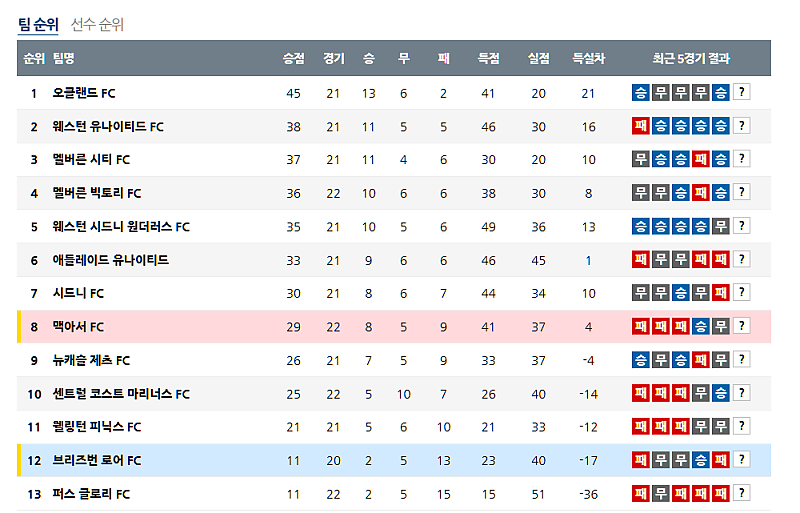800x513 pixels.
Task: Click the '?' badge in 퍼스 글로리 FC row
Action: click(x=741, y=493)
